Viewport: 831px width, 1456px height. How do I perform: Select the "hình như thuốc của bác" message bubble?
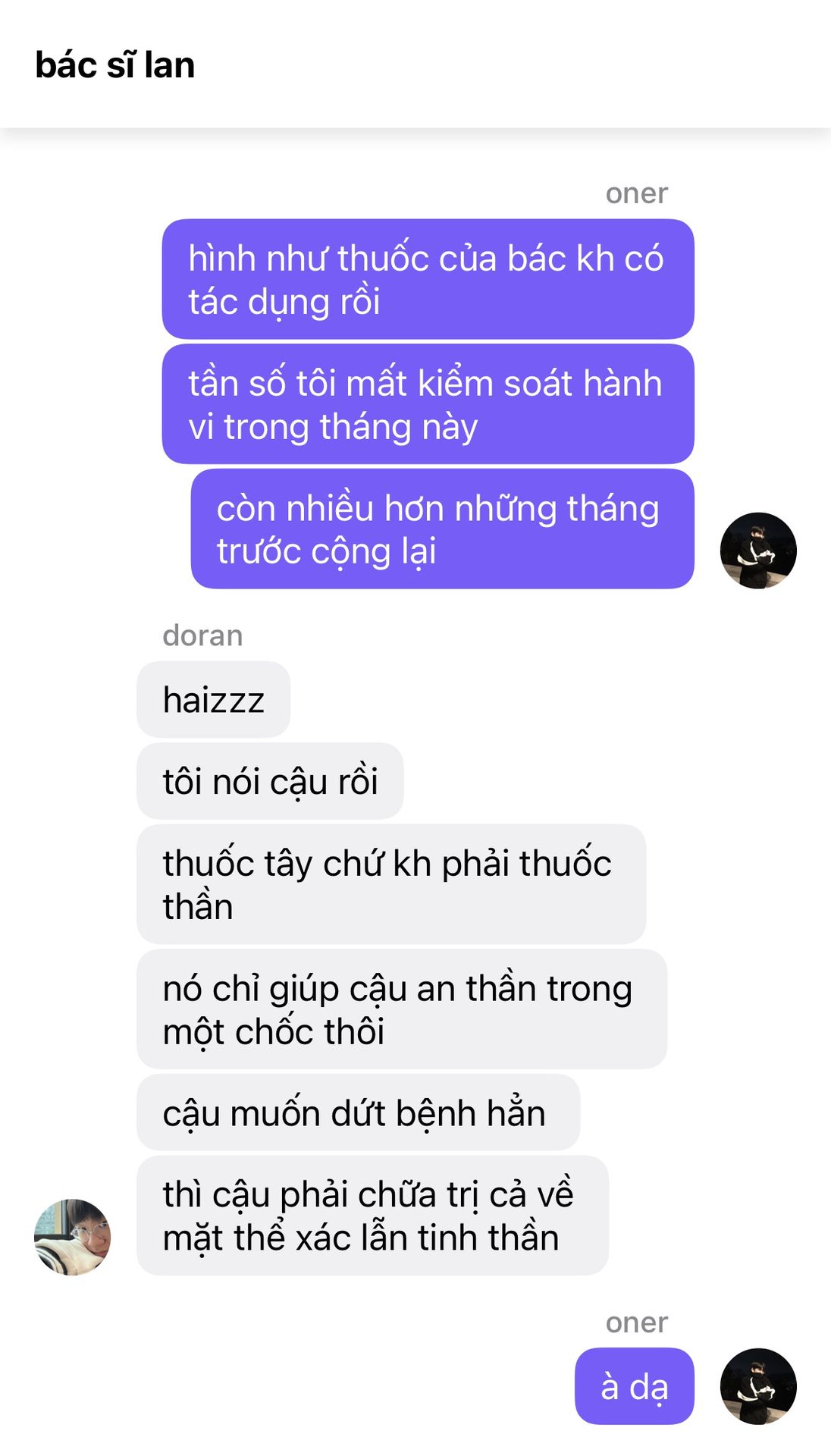428,279
